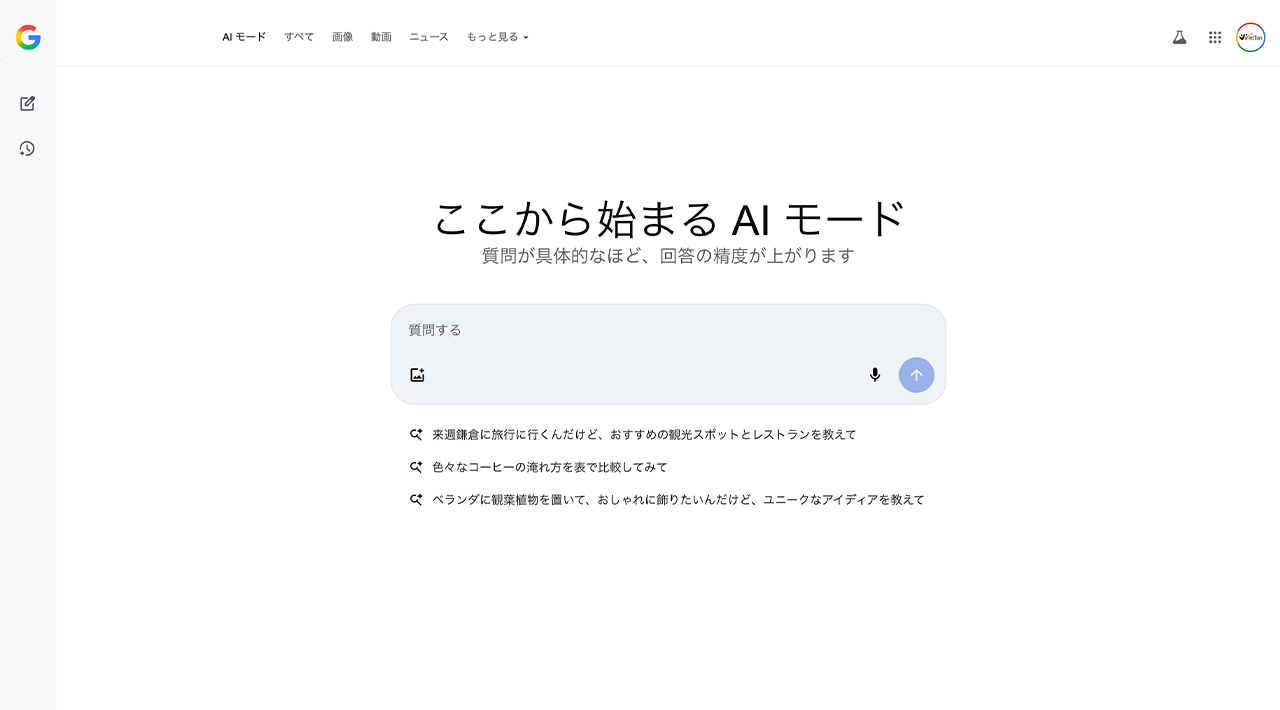Choose the 来週鎌倉に旅行 suggestion text
This screenshot has width=1280, height=710.
tap(644, 435)
